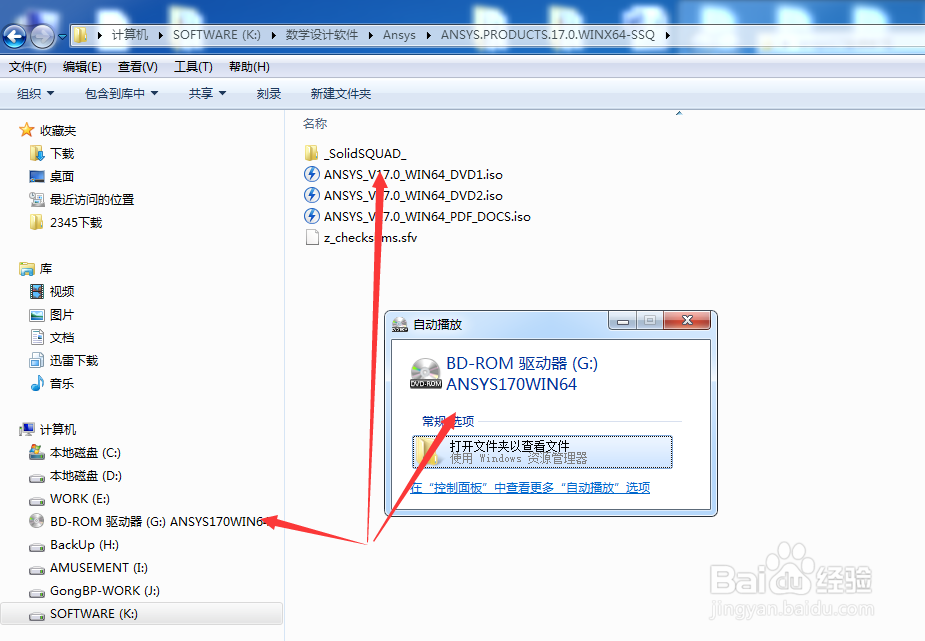
Task: Open the 视频 library
Action: [x=61, y=291]
